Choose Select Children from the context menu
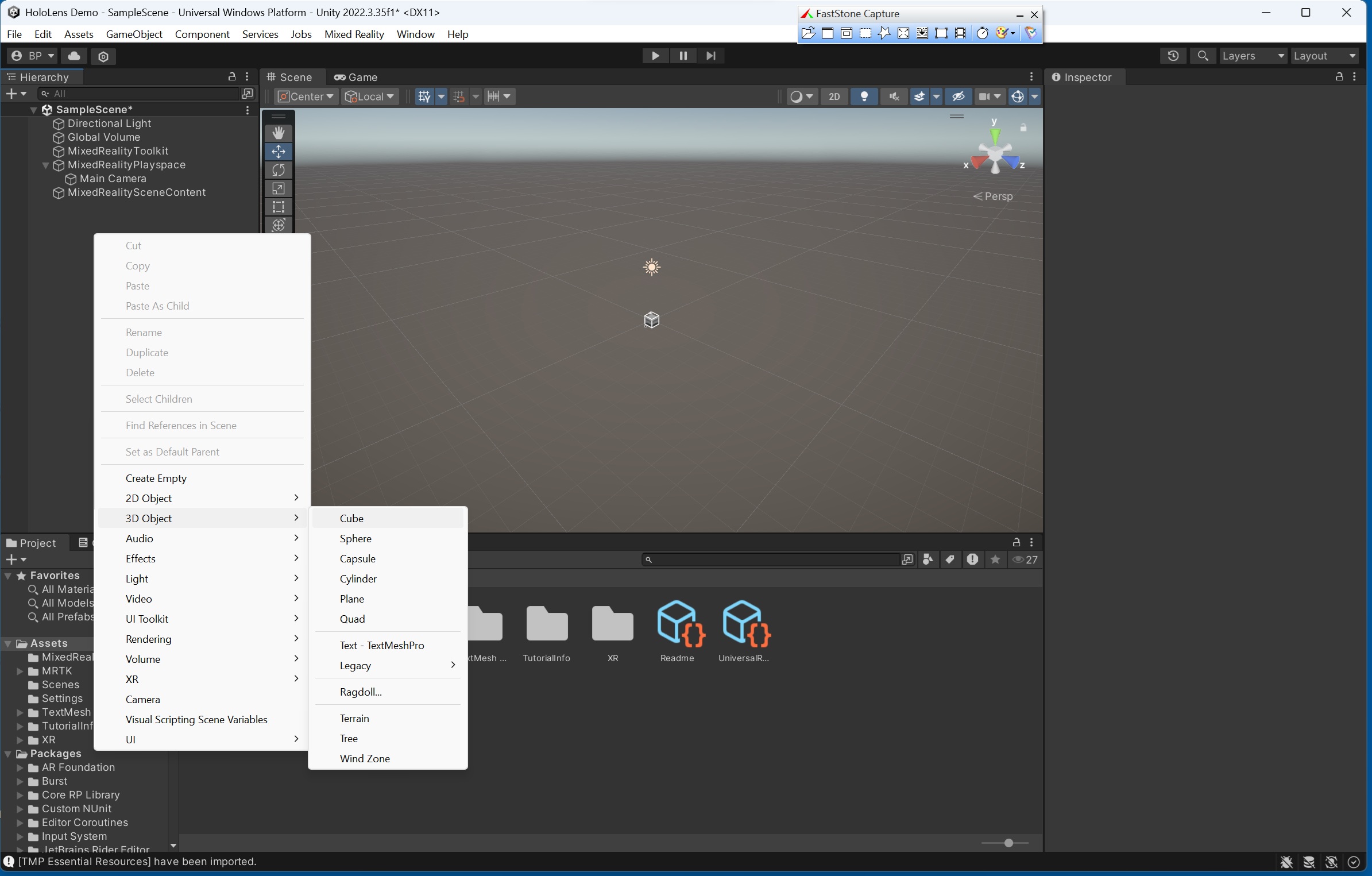Image resolution: width=1372 pixels, height=876 pixels. tap(159, 399)
